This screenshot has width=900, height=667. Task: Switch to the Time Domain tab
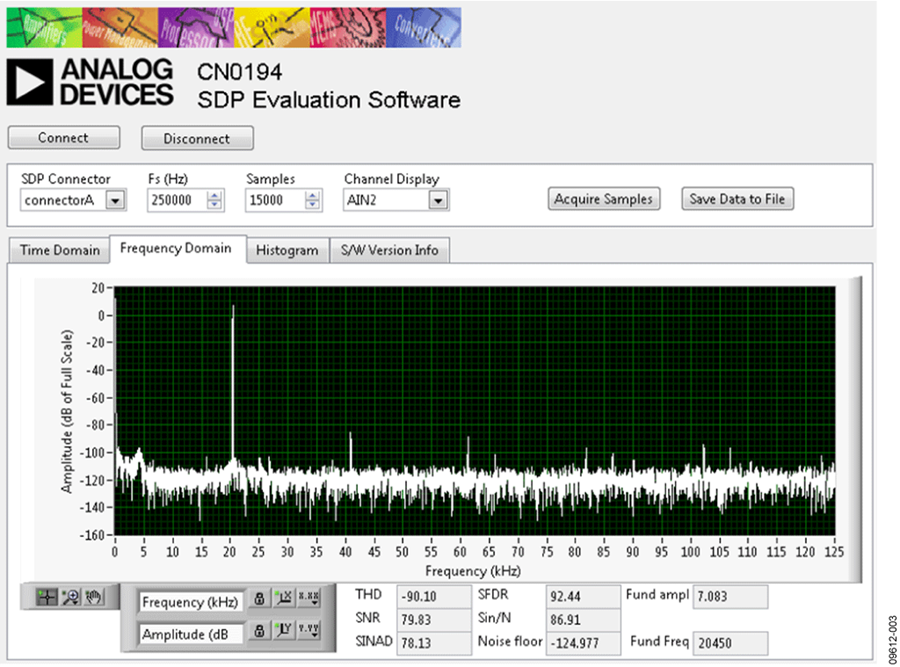pos(60,250)
